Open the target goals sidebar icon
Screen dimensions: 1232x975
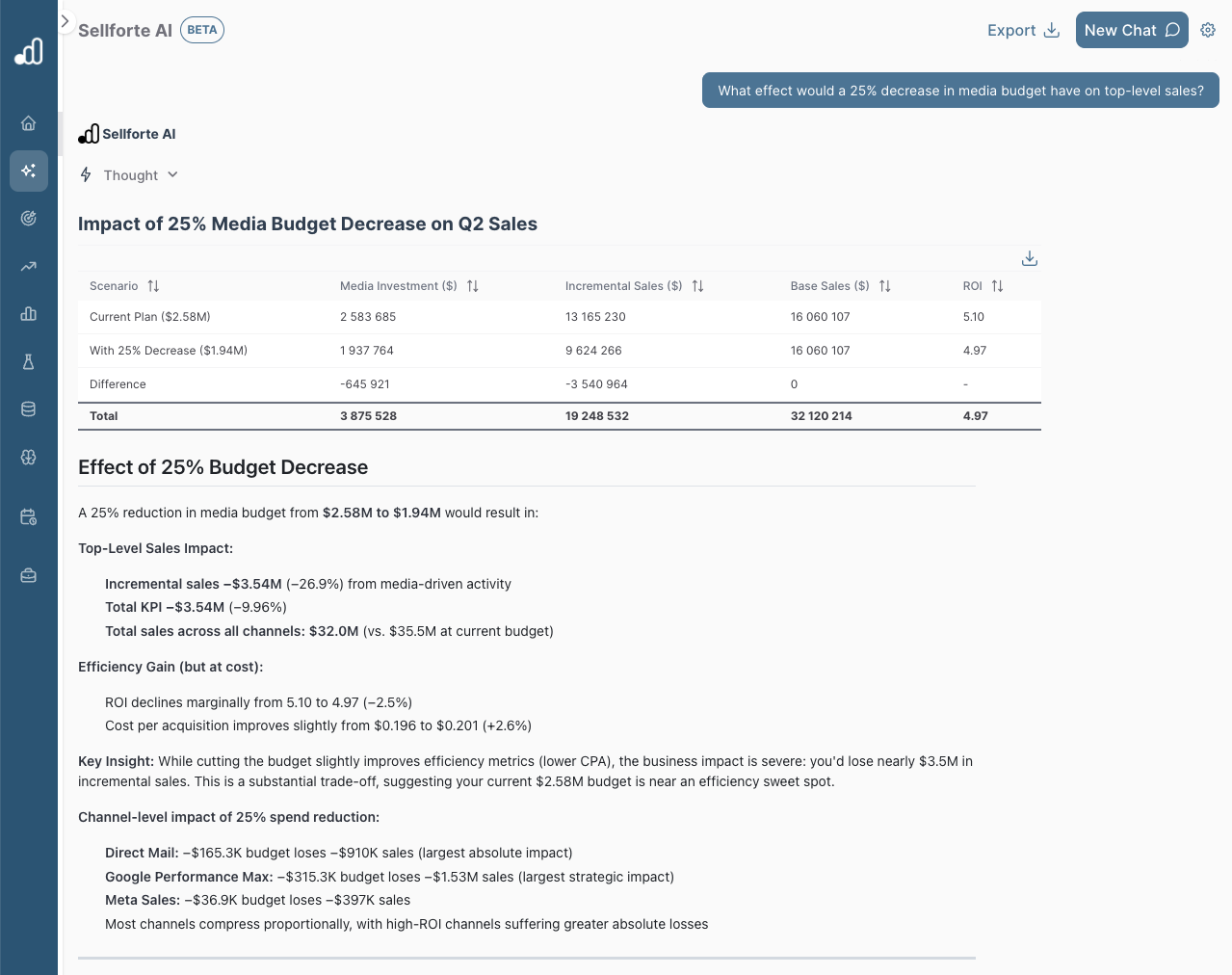pyautogui.click(x=29, y=218)
